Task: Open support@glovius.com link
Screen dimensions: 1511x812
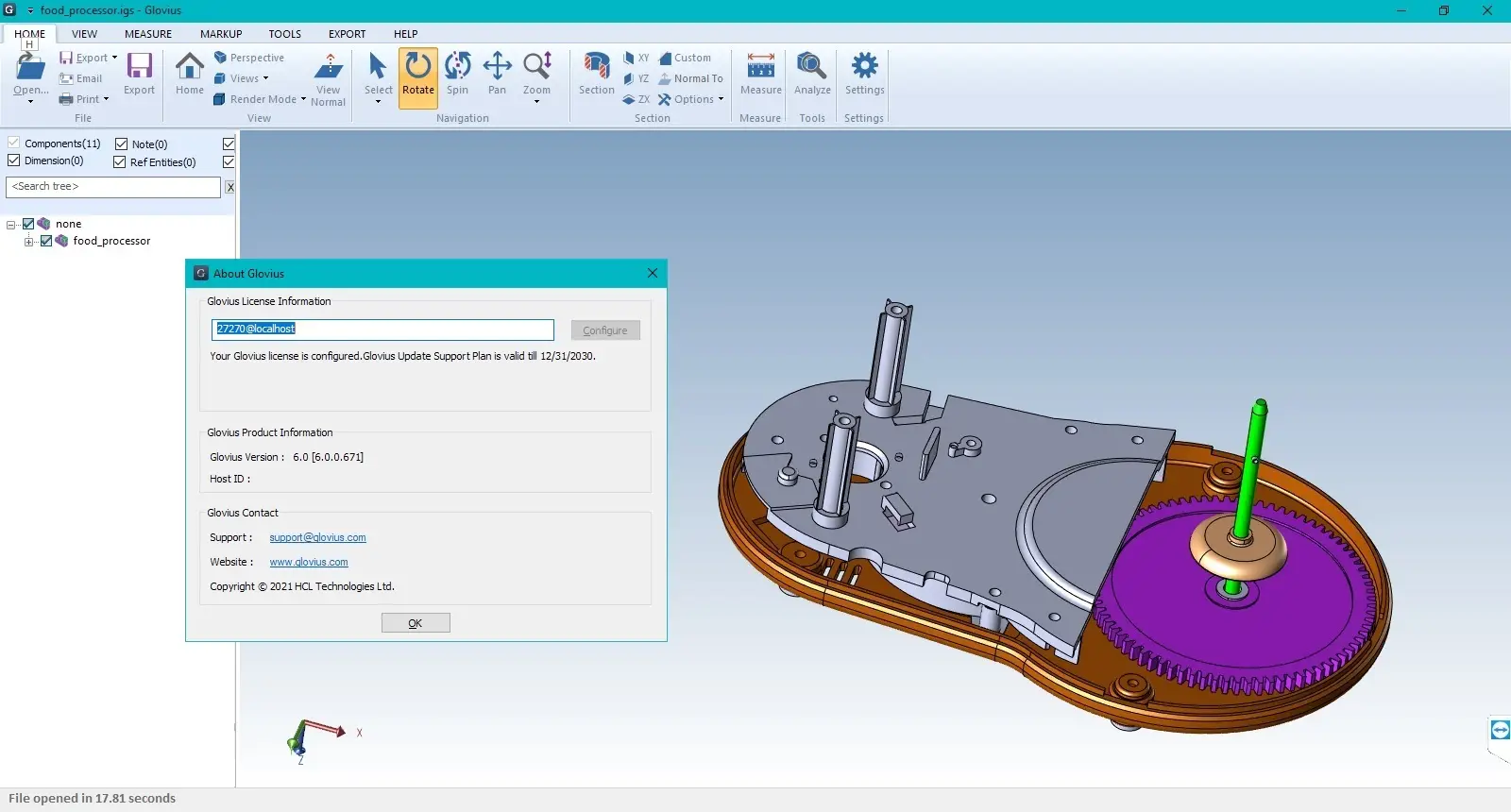Action: coord(317,537)
